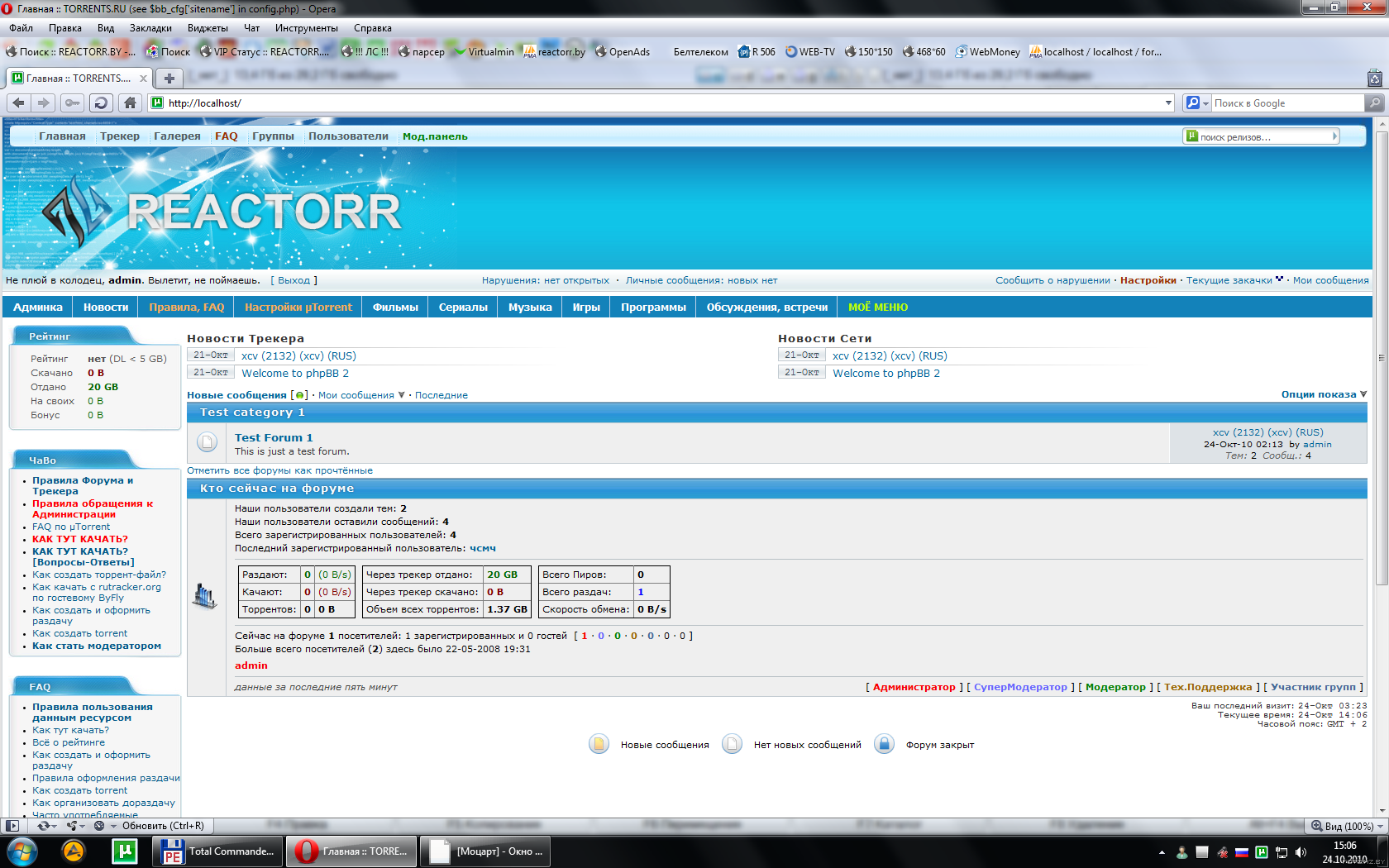Open the OpenAds bookmark

(623, 51)
